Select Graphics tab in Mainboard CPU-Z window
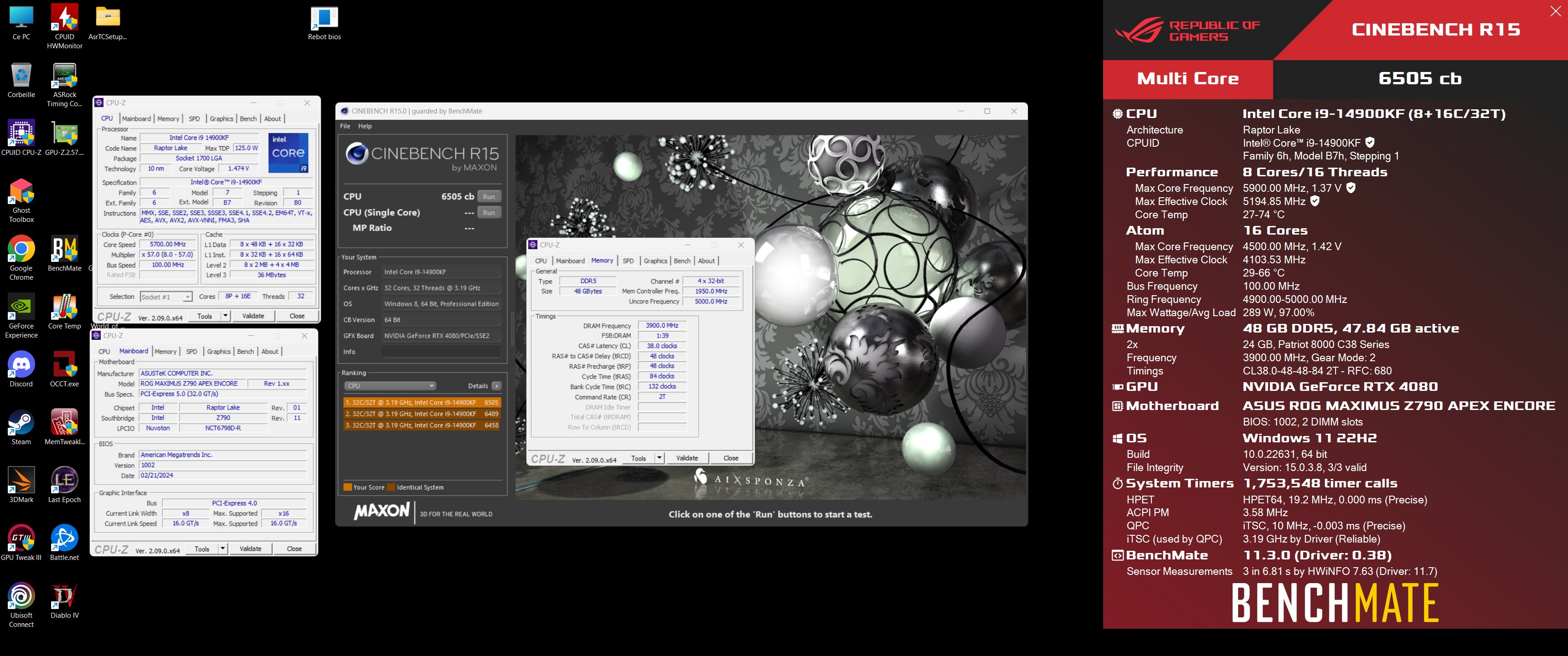1568x656 pixels. click(218, 352)
